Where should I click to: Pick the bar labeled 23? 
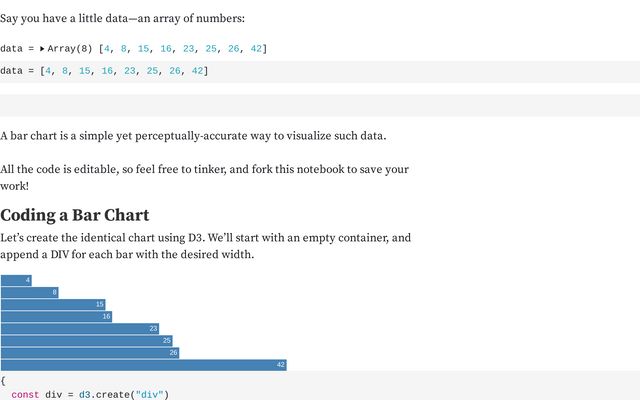pyautogui.click(x=80, y=328)
